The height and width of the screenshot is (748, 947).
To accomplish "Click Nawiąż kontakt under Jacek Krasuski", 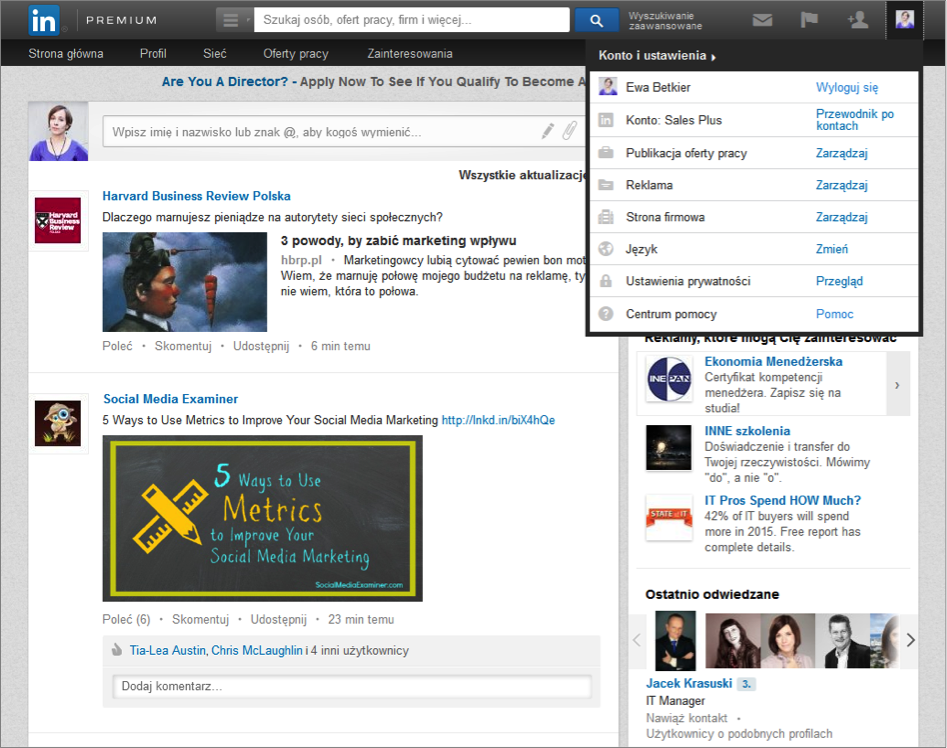I will [x=687, y=718].
